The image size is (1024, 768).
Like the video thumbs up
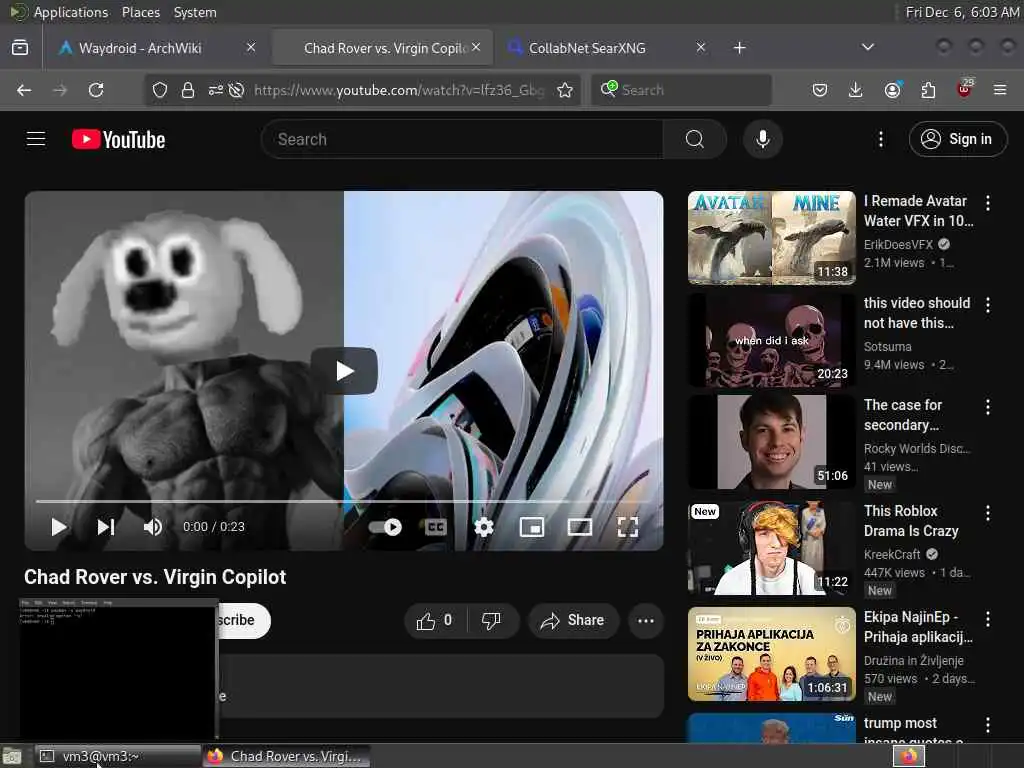click(436, 621)
